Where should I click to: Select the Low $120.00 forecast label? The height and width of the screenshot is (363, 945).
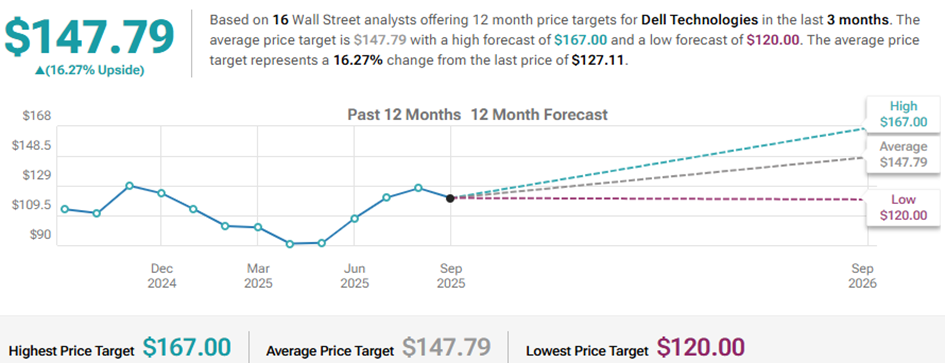point(903,207)
